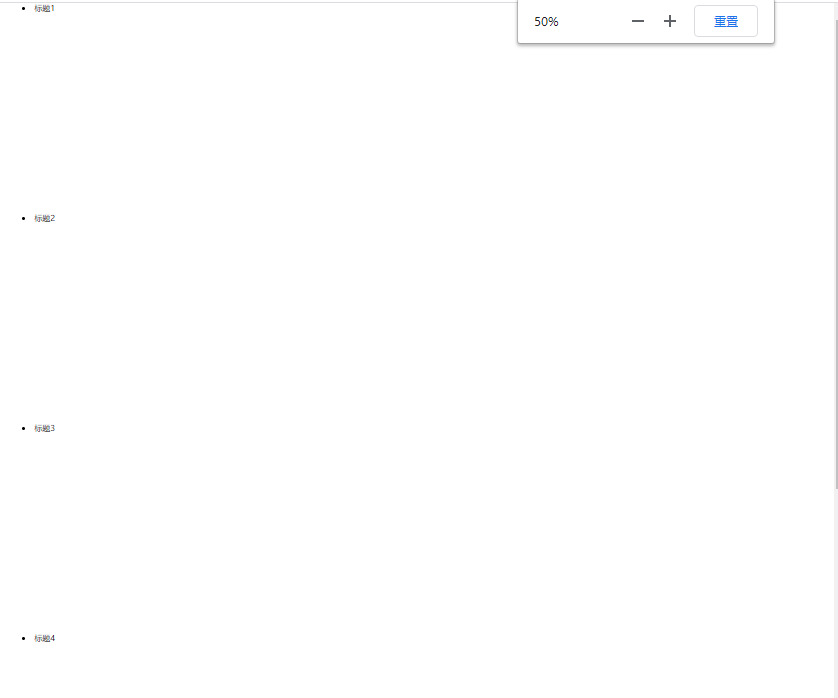Select the 50% zoom level text

point(546,22)
